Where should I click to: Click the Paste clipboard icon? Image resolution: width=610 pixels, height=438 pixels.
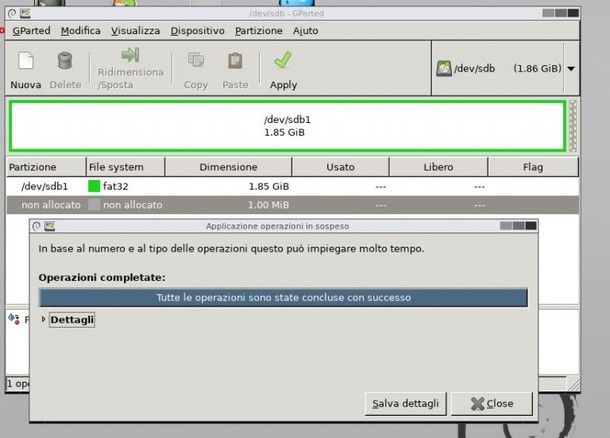point(235,60)
